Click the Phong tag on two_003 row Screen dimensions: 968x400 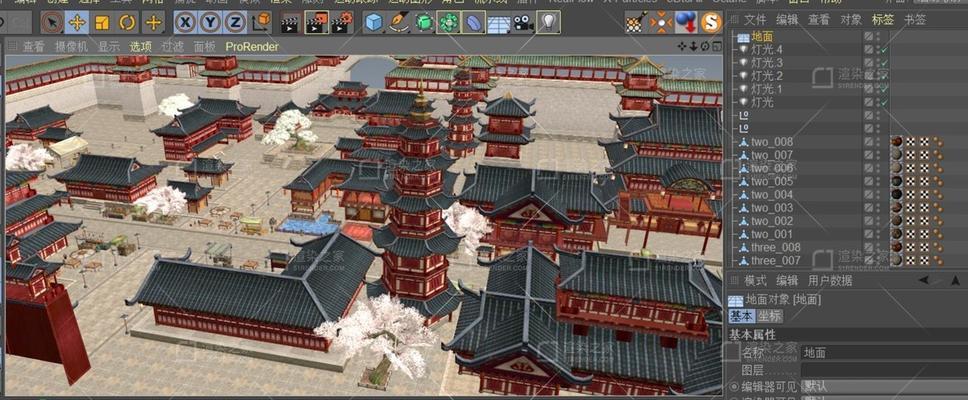[938, 208]
